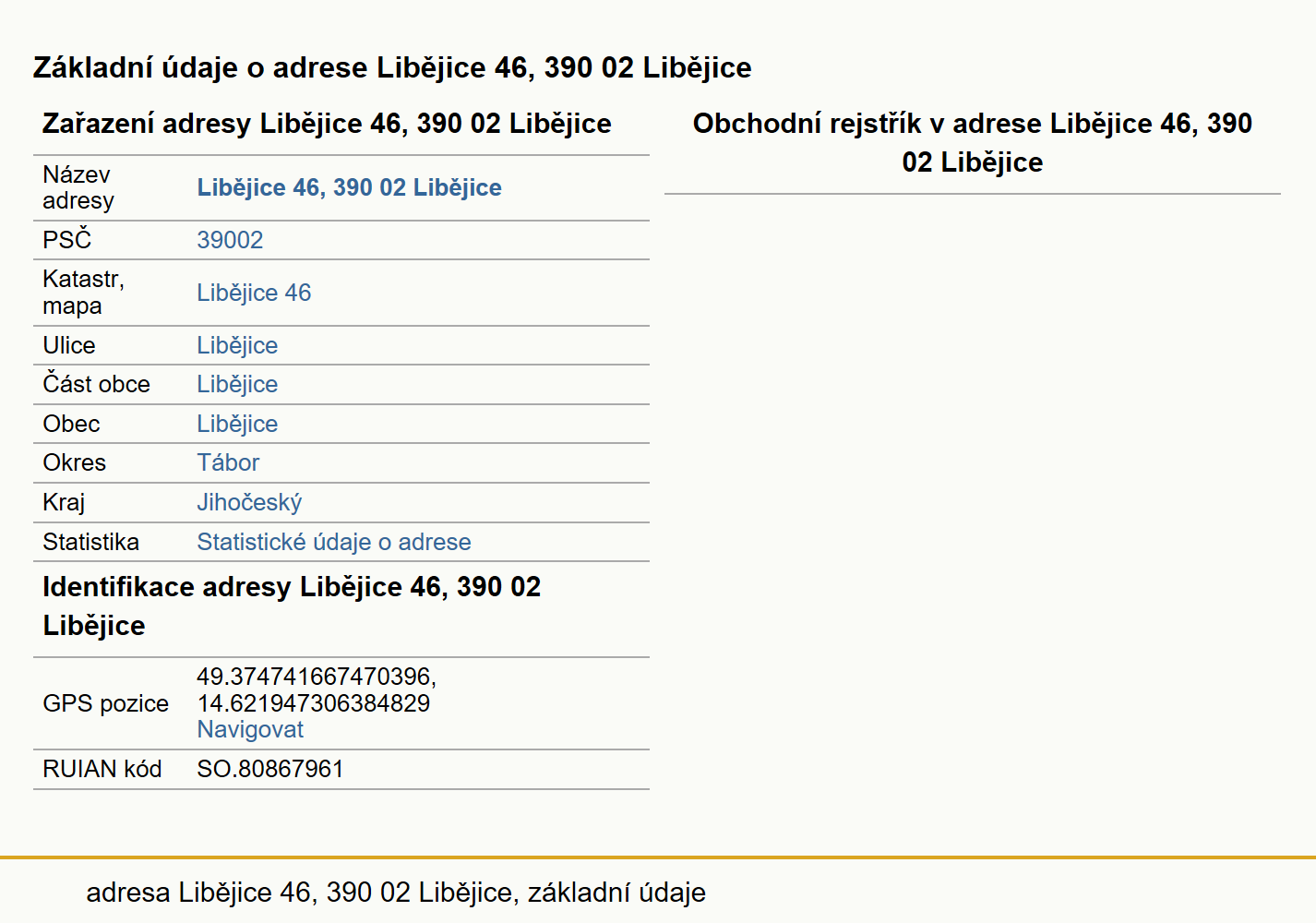Image resolution: width=1316 pixels, height=923 pixels.
Task: Click the PSČ link 39002
Action: point(230,240)
